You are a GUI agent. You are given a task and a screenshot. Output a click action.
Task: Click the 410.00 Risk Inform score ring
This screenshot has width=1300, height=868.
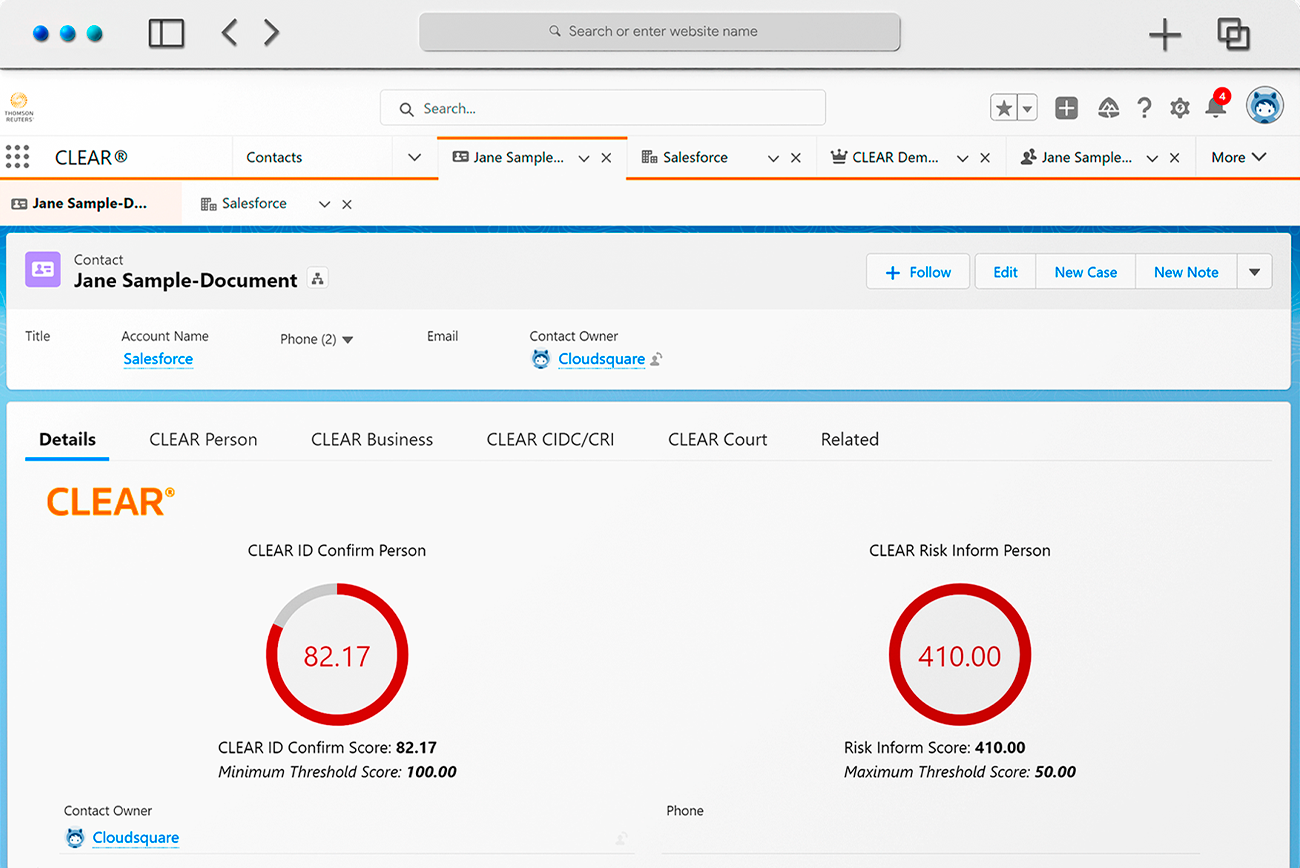coord(959,655)
